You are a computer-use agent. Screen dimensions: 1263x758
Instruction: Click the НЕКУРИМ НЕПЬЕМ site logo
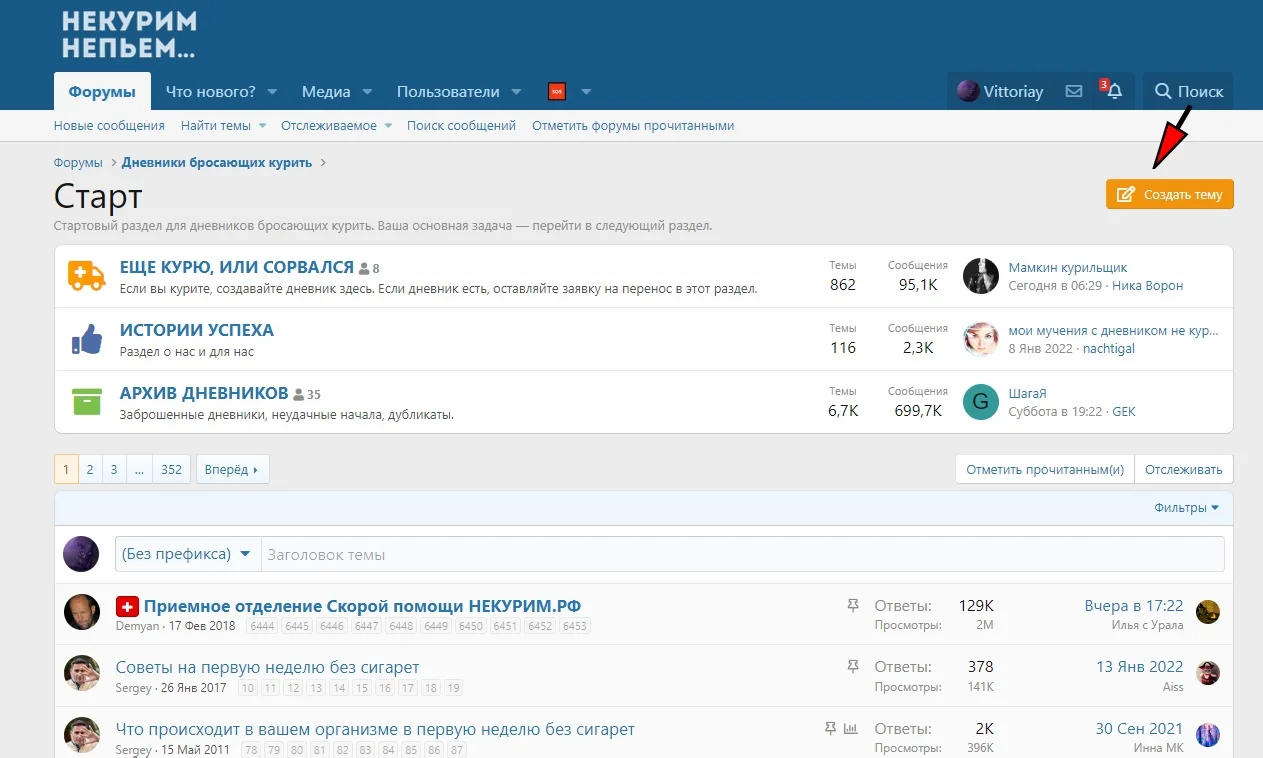click(129, 34)
